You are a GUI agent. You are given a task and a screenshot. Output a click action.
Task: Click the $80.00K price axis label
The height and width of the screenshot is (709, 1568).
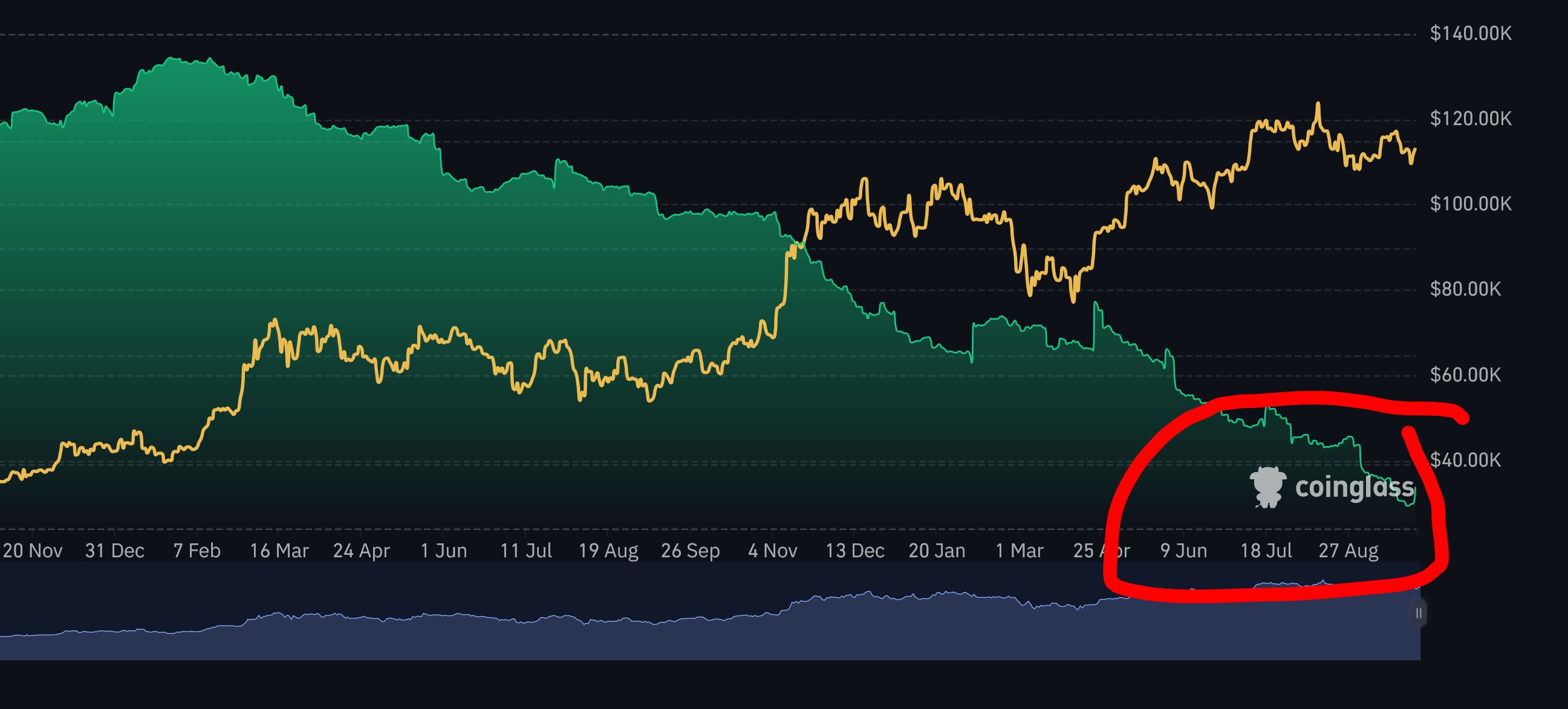click(1466, 288)
